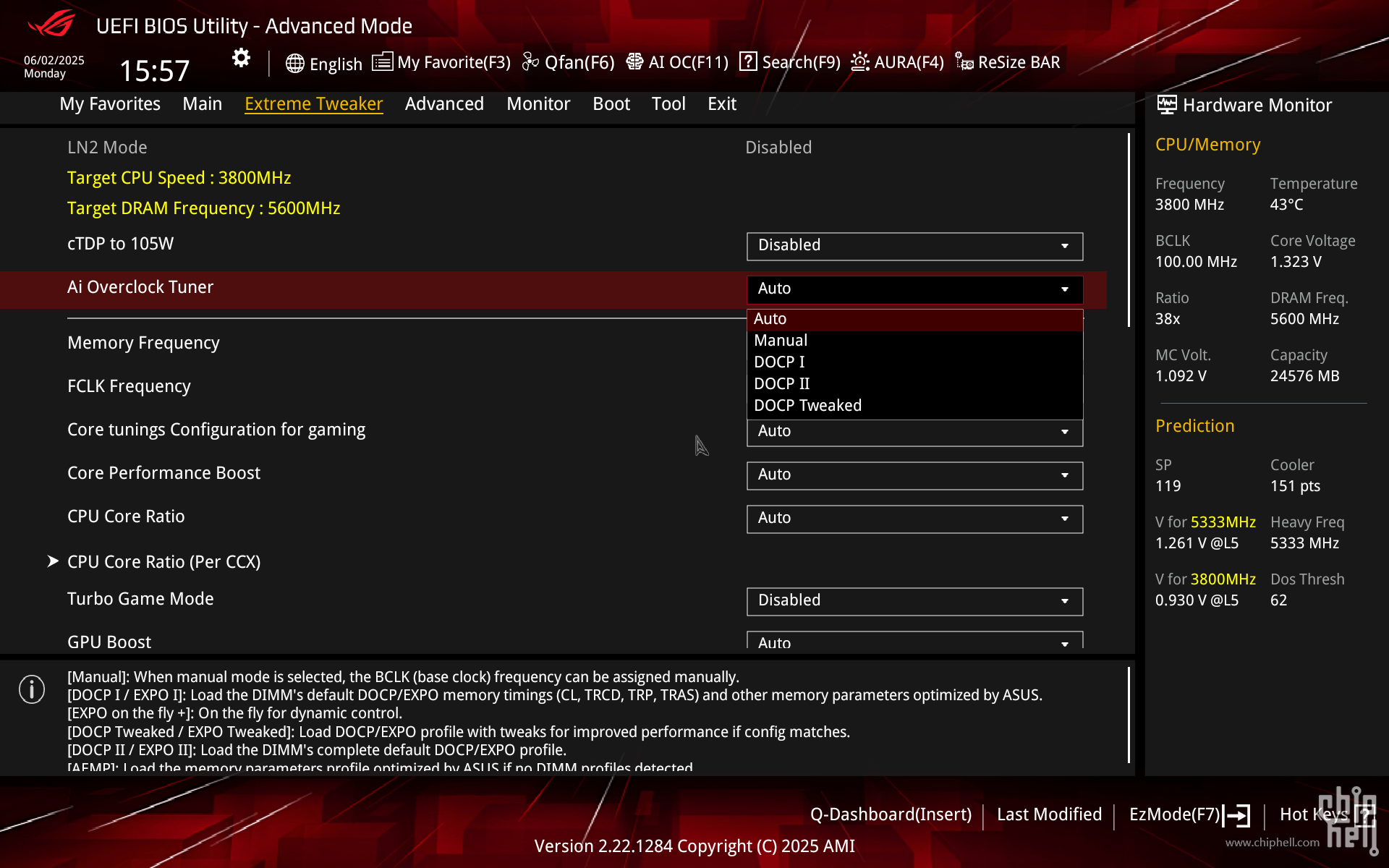Select DOCP II option
This screenshot has height=868, width=1389.
(x=914, y=384)
